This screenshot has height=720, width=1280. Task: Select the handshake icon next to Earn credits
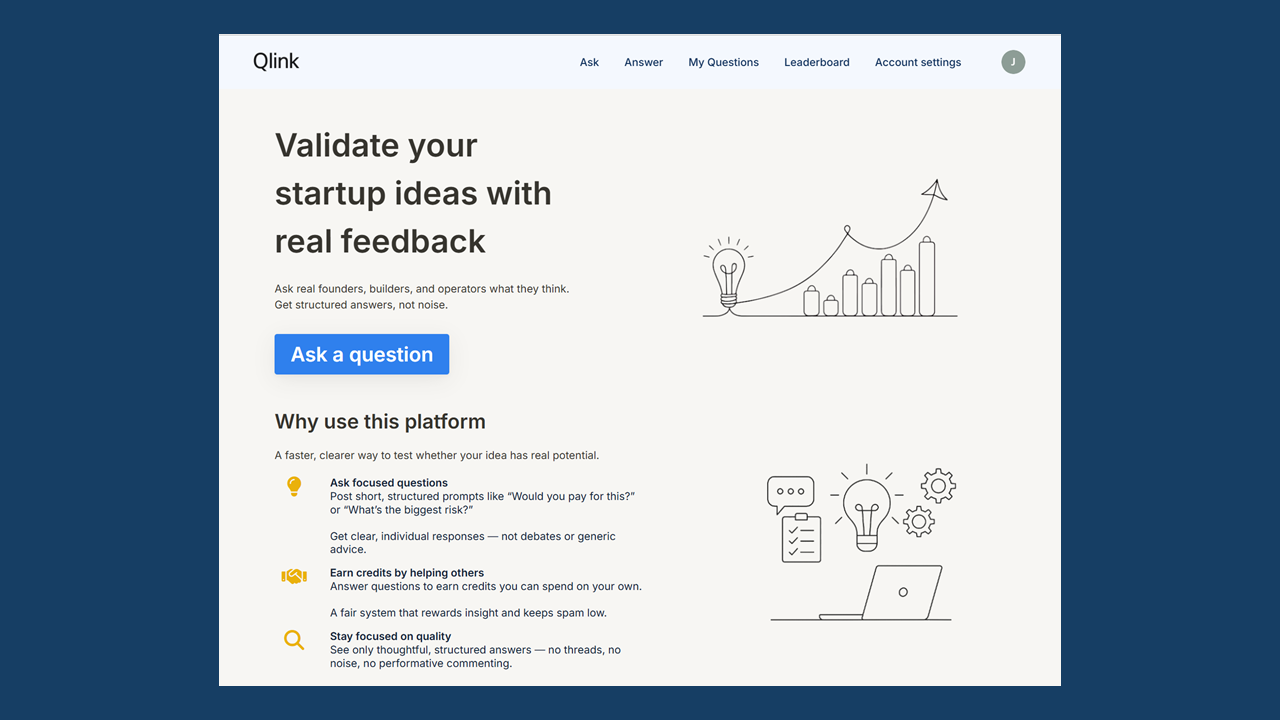[x=294, y=576]
